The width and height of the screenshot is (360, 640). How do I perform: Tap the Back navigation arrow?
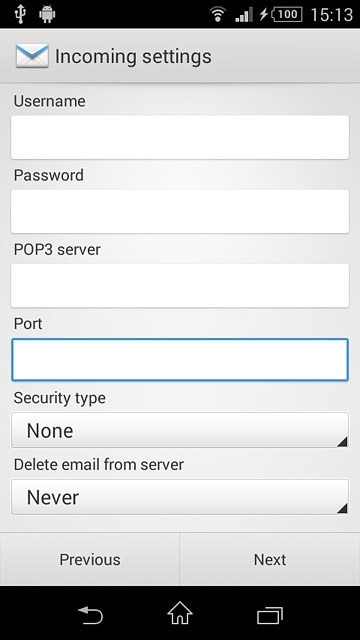click(90, 615)
